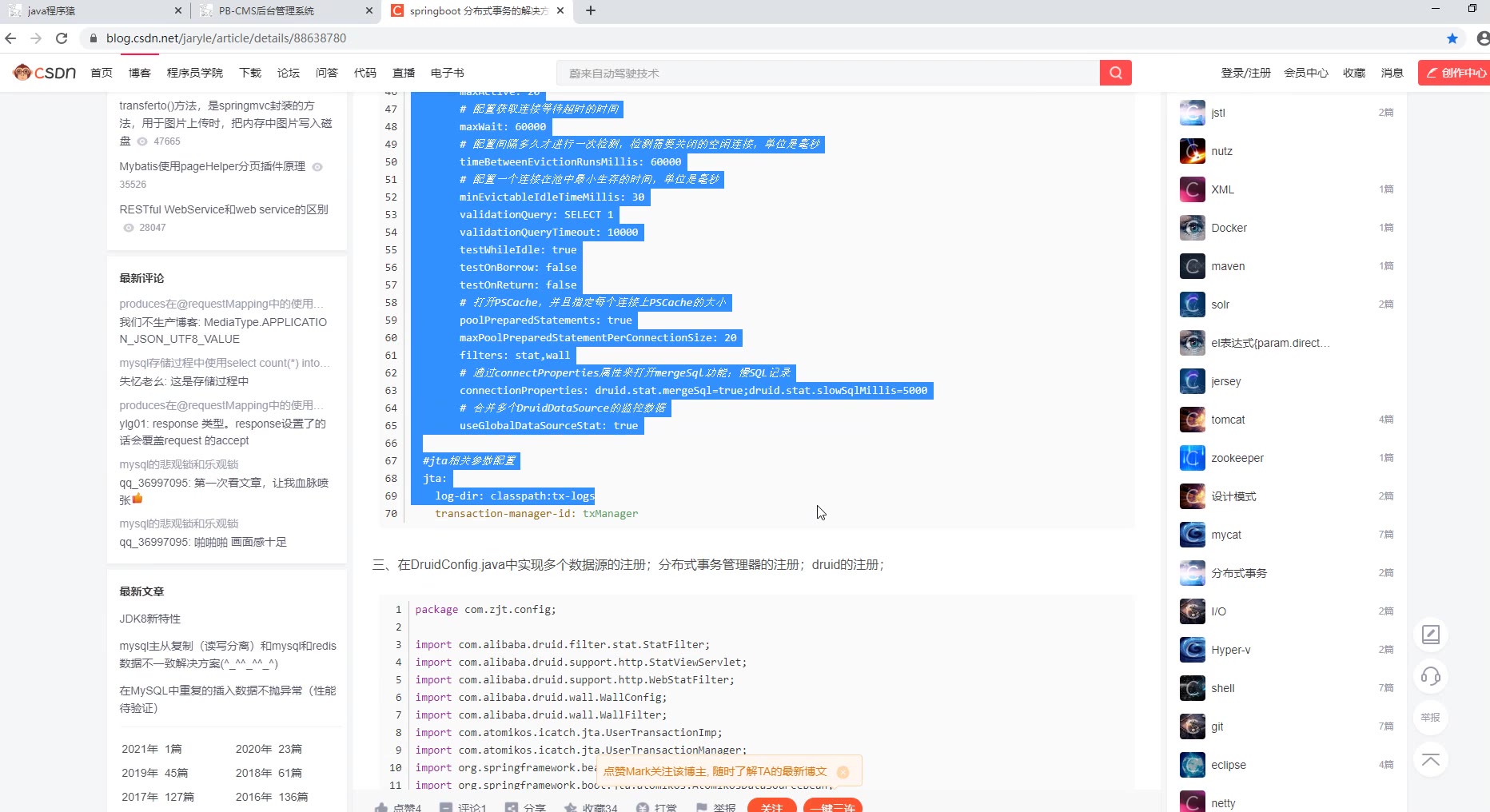Open the maven category link
Image resolution: width=1490 pixels, height=812 pixels.
1228,266
